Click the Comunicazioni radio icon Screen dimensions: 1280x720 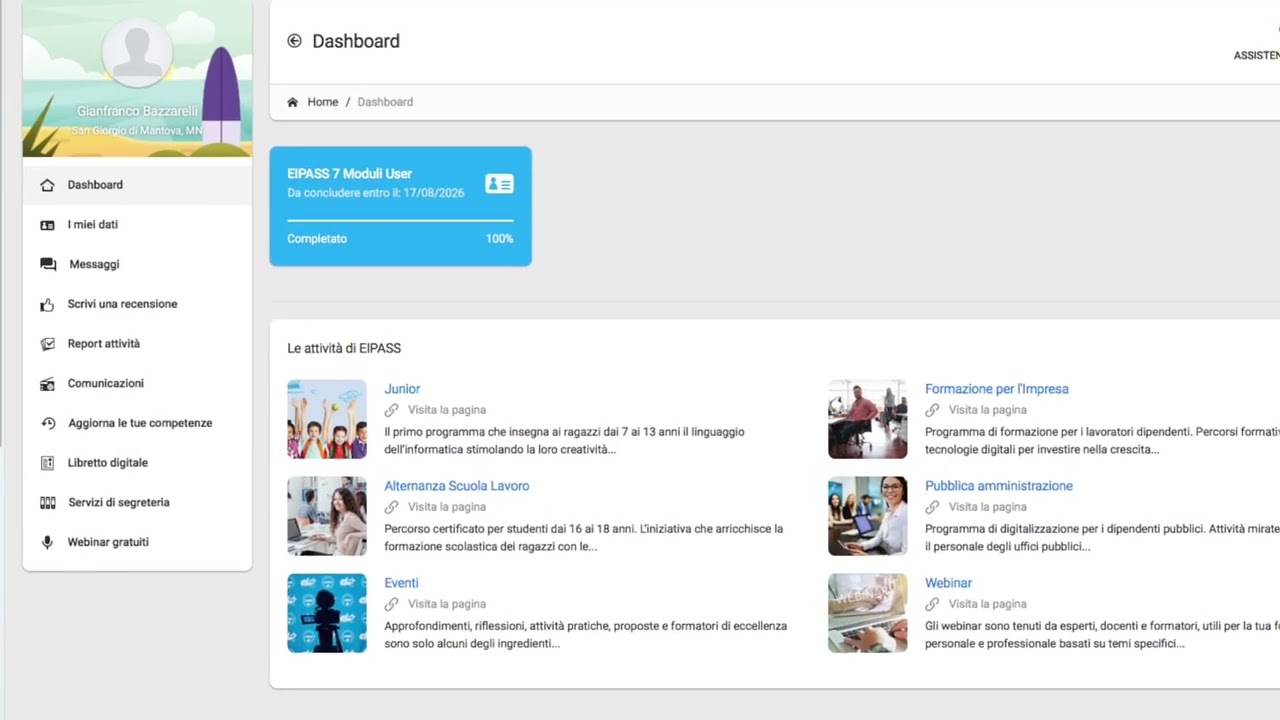(x=47, y=384)
